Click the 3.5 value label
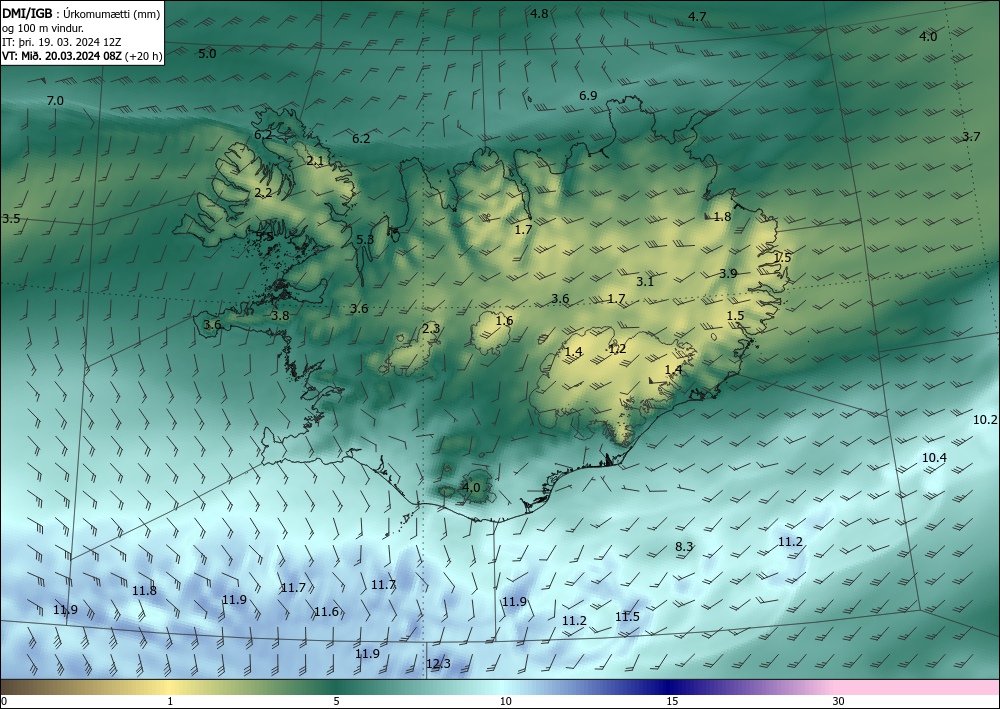This screenshot has width=1000, height=709. point(11,218)
